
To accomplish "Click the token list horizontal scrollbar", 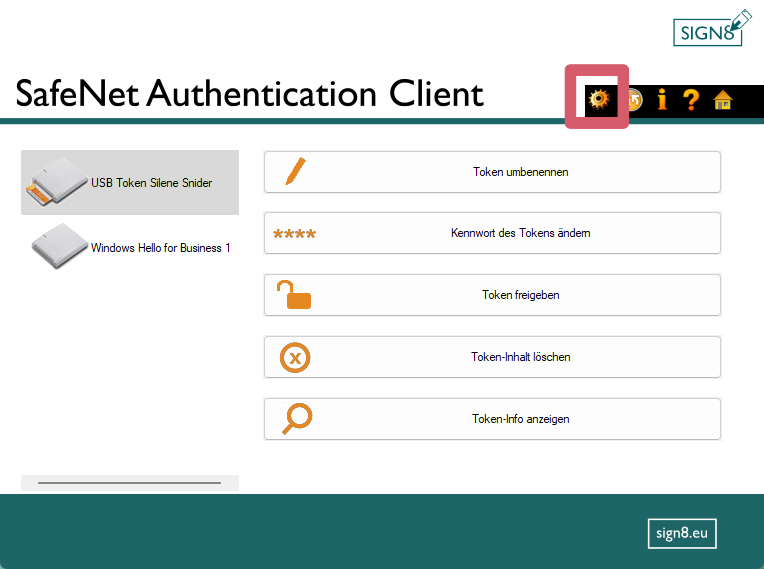I will pos(130,483).
